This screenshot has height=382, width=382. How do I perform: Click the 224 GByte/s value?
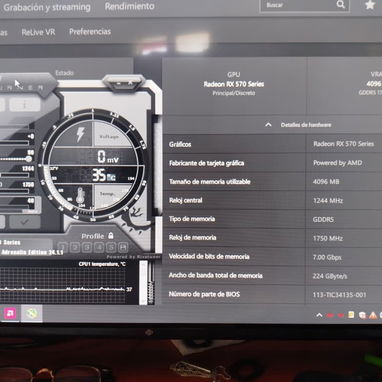pos(330,276)
